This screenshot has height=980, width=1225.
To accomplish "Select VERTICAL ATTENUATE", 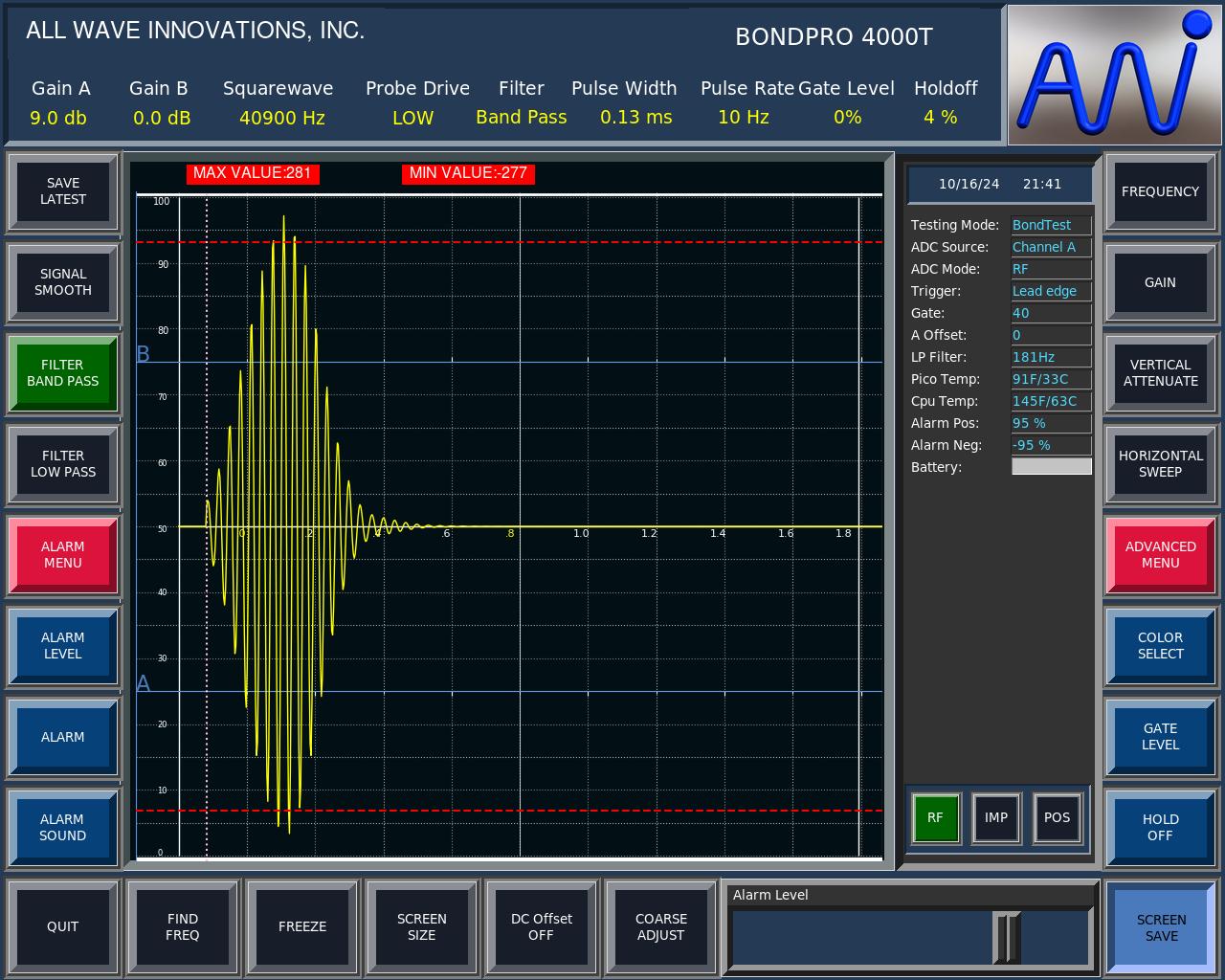I will pos(1161,373).
